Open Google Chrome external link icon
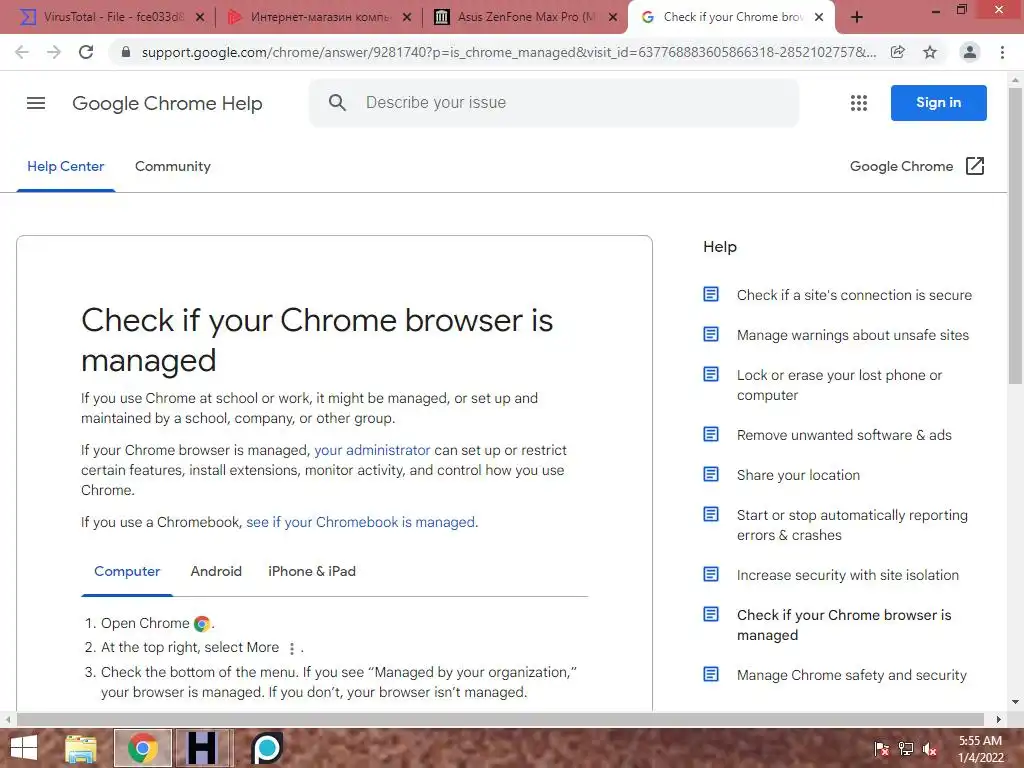Screen dimensions: 1024x768 tap(974, 166)
